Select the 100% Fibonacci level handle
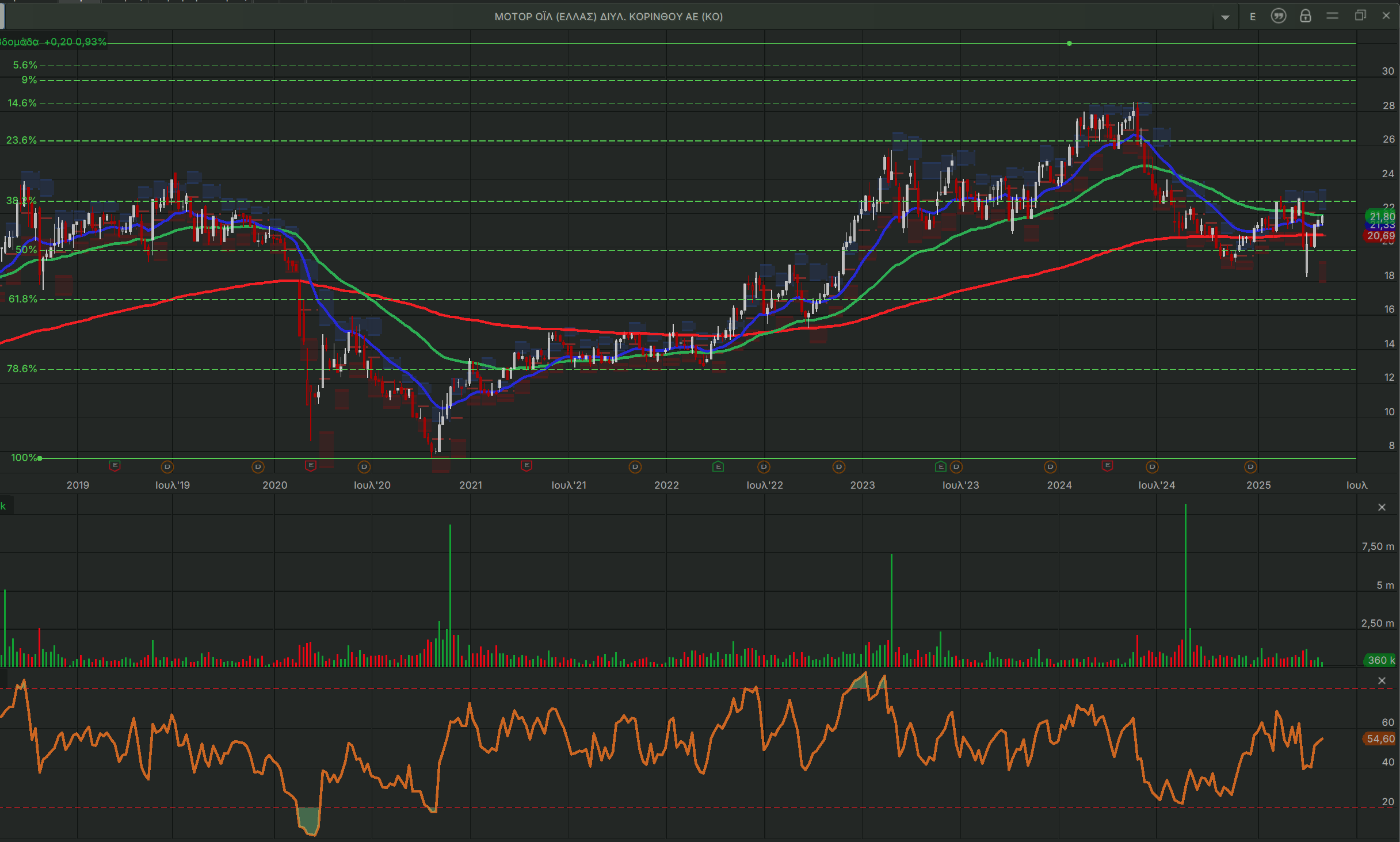Screen dimensions: 1400x842 [40, 458]
